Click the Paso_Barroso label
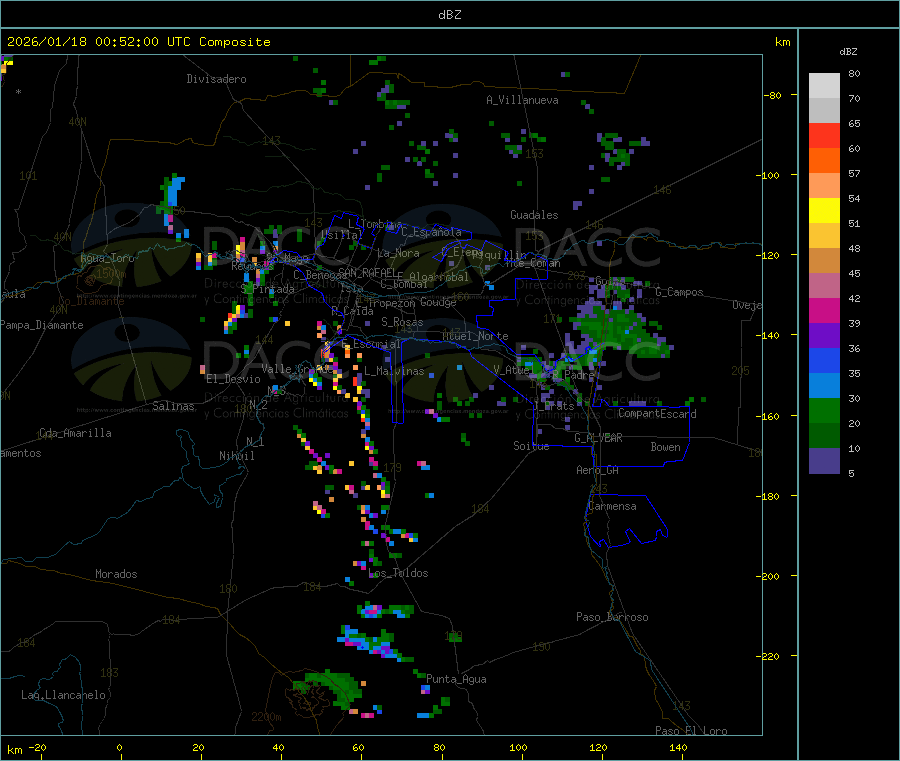Screen dimensions: 900x761 [612, 617]
